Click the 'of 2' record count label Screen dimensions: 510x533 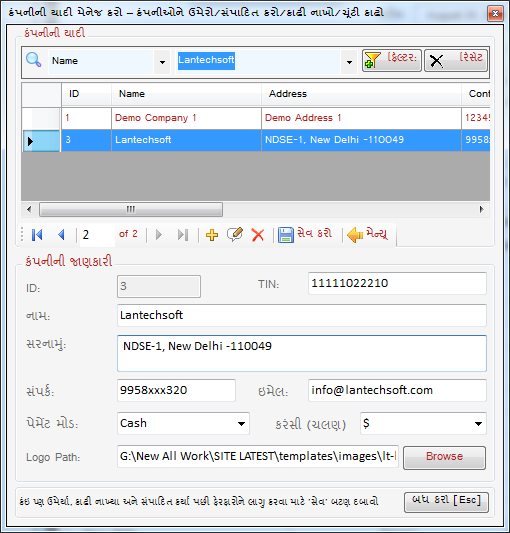tap(128, 234)
